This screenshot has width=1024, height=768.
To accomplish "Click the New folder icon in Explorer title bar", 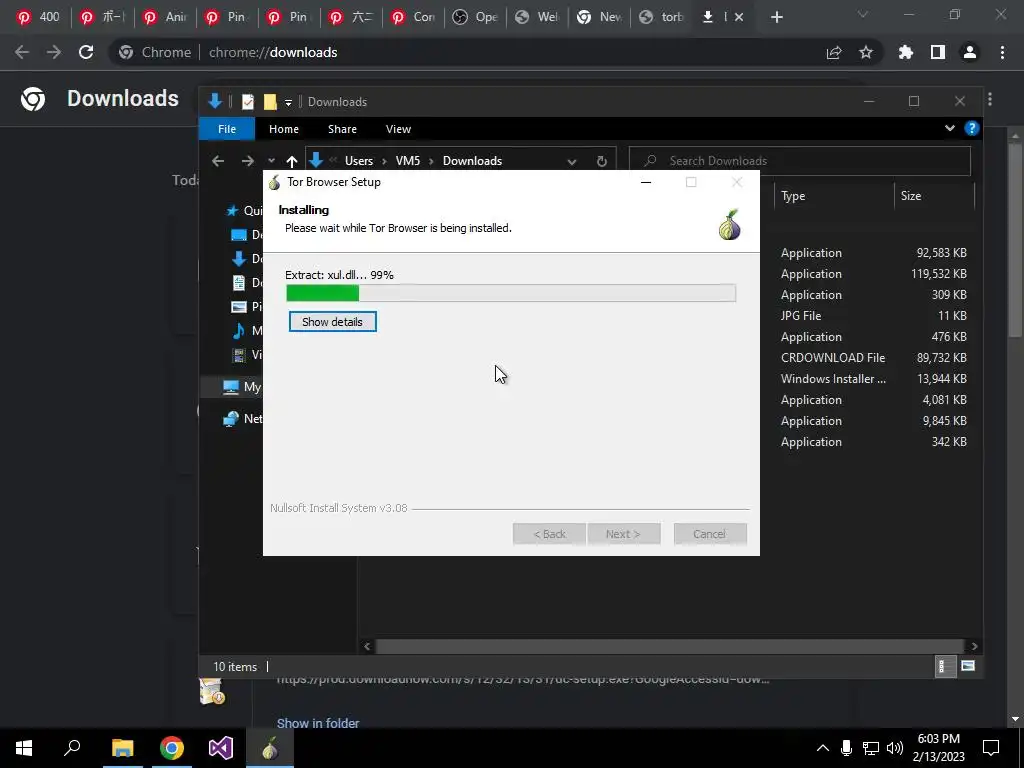I will [270, 102].
